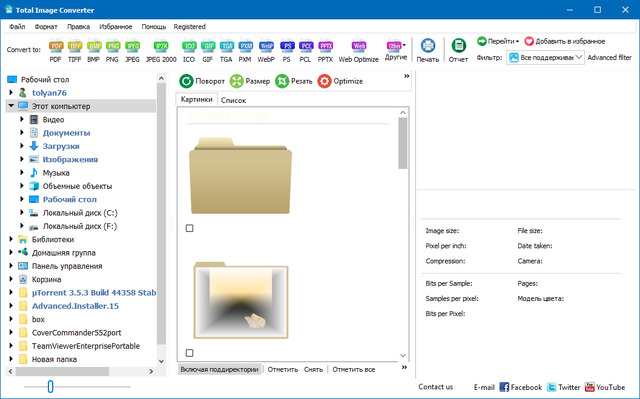Click Снять to unmark files

click(x=313, y=369)
